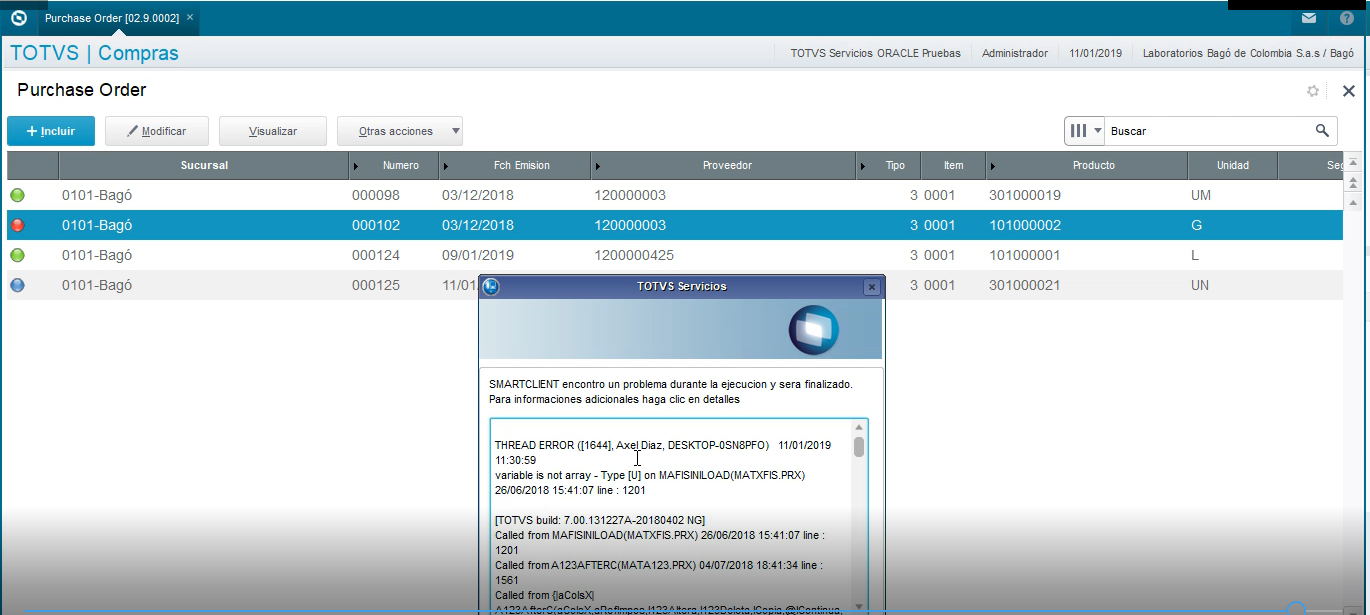Click the error details scrollbar thumb
Image resolution: width=1370 pixels, height=615 pixels.
859,447
